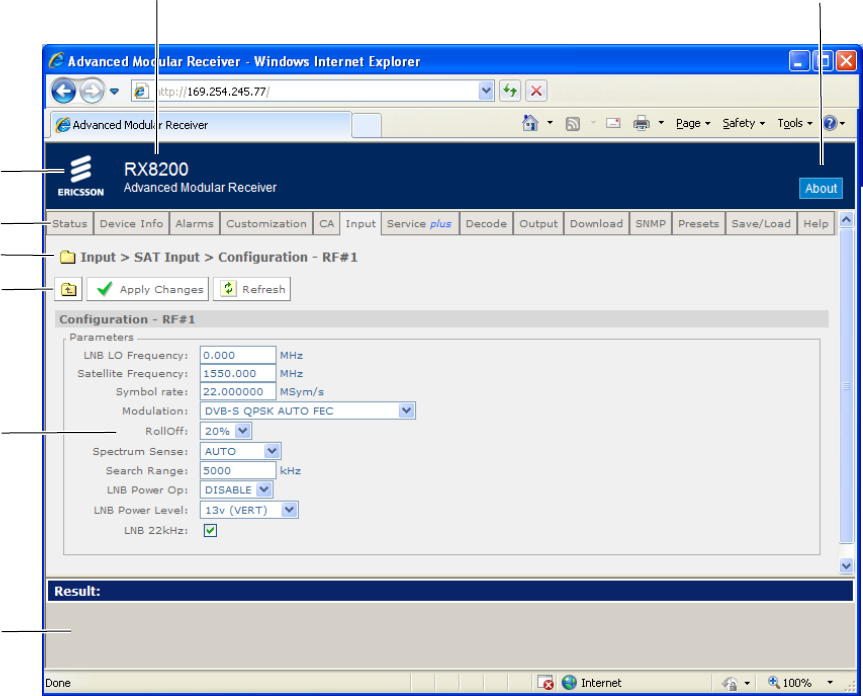
Task: Click the Apply Changes button
Action: [148, 289]
